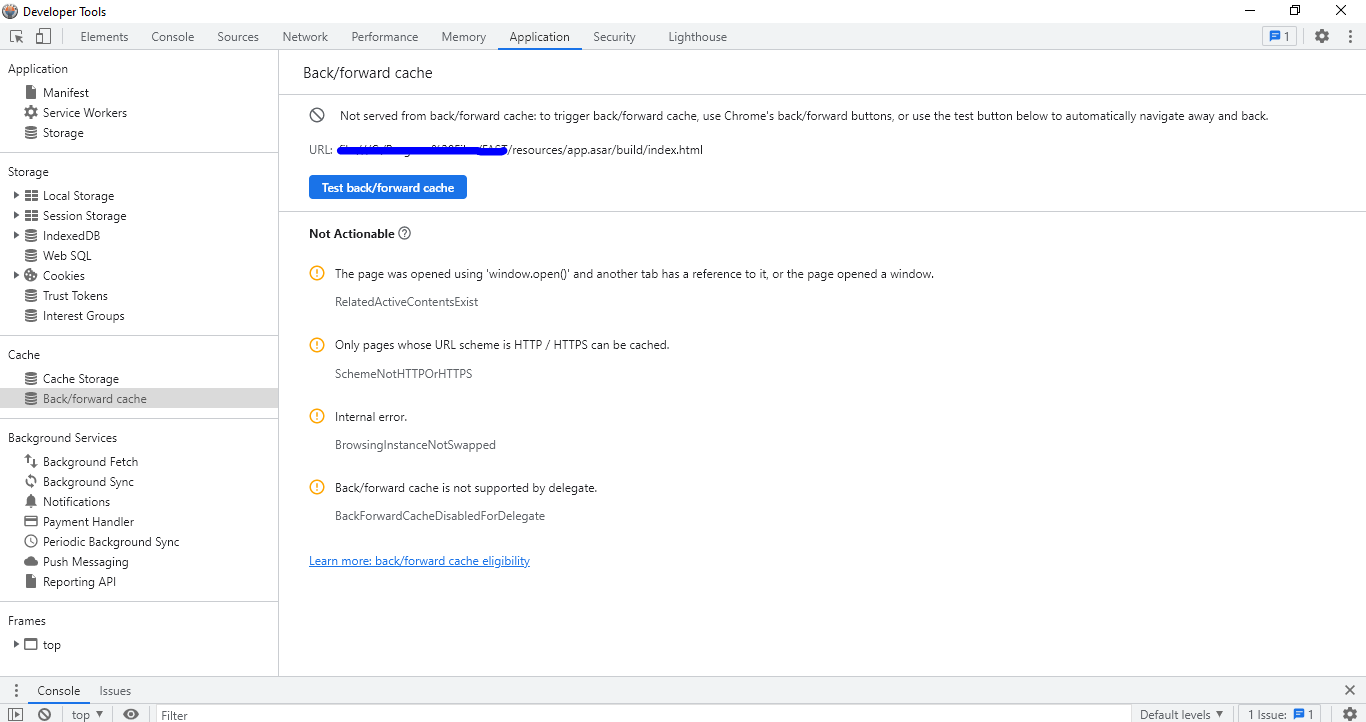The height and width of the screenshot is (722, 1366).
Task: Open the Default levels dropdown
Action: 1181,714
